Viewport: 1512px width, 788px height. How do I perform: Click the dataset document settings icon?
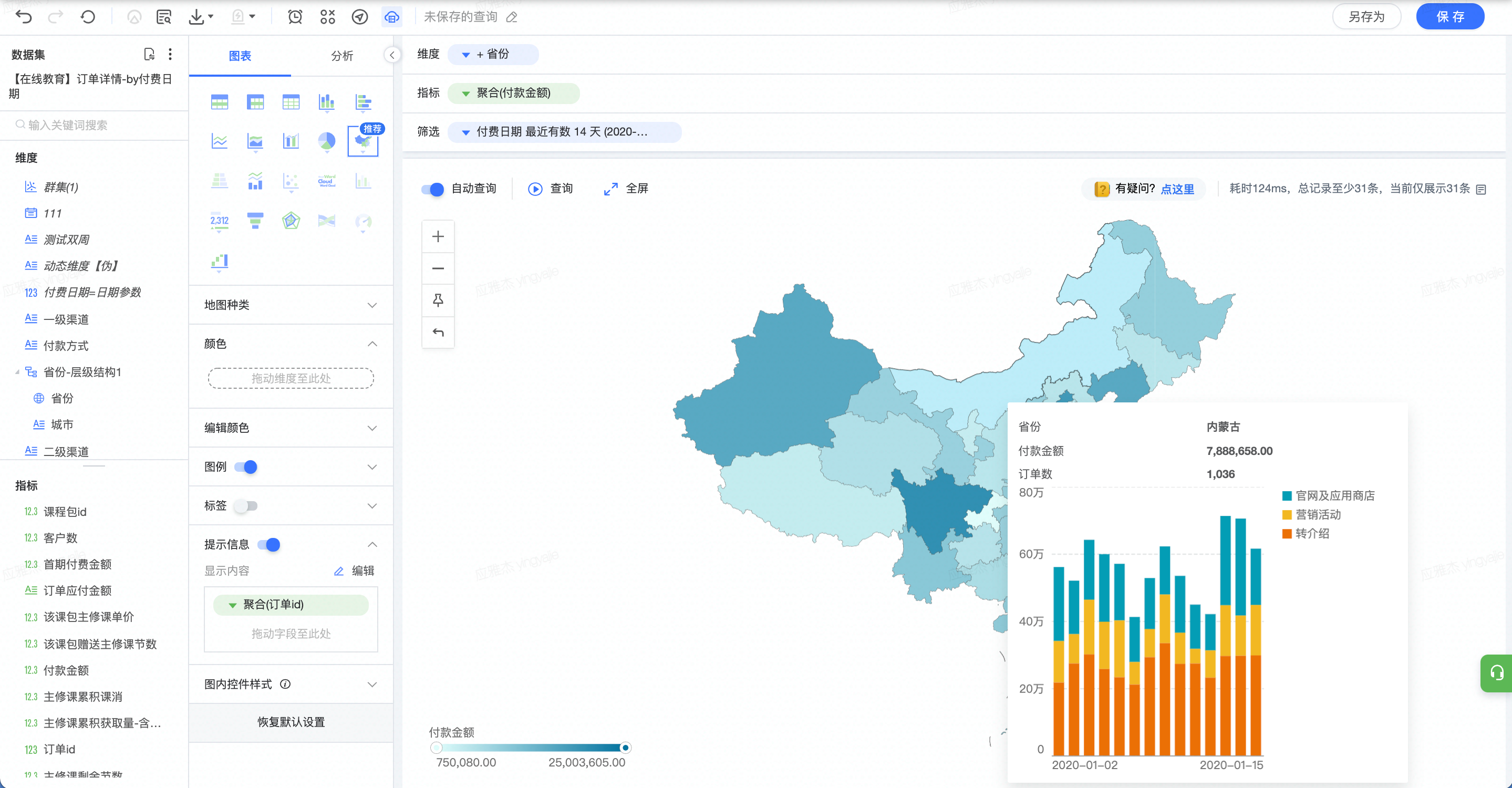[149, 54]
